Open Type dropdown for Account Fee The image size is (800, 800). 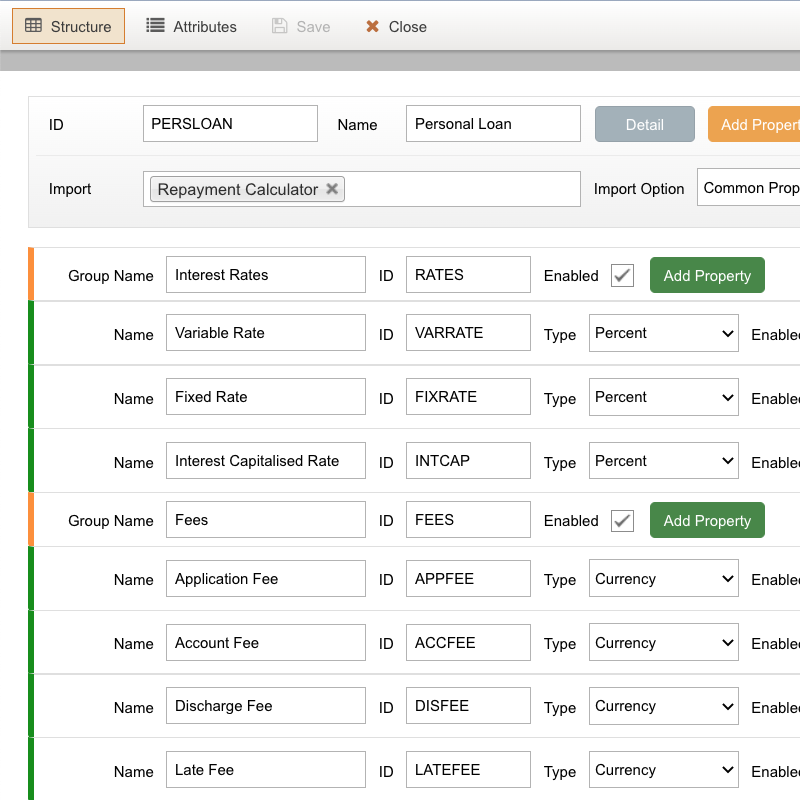(x=664, y=642)
